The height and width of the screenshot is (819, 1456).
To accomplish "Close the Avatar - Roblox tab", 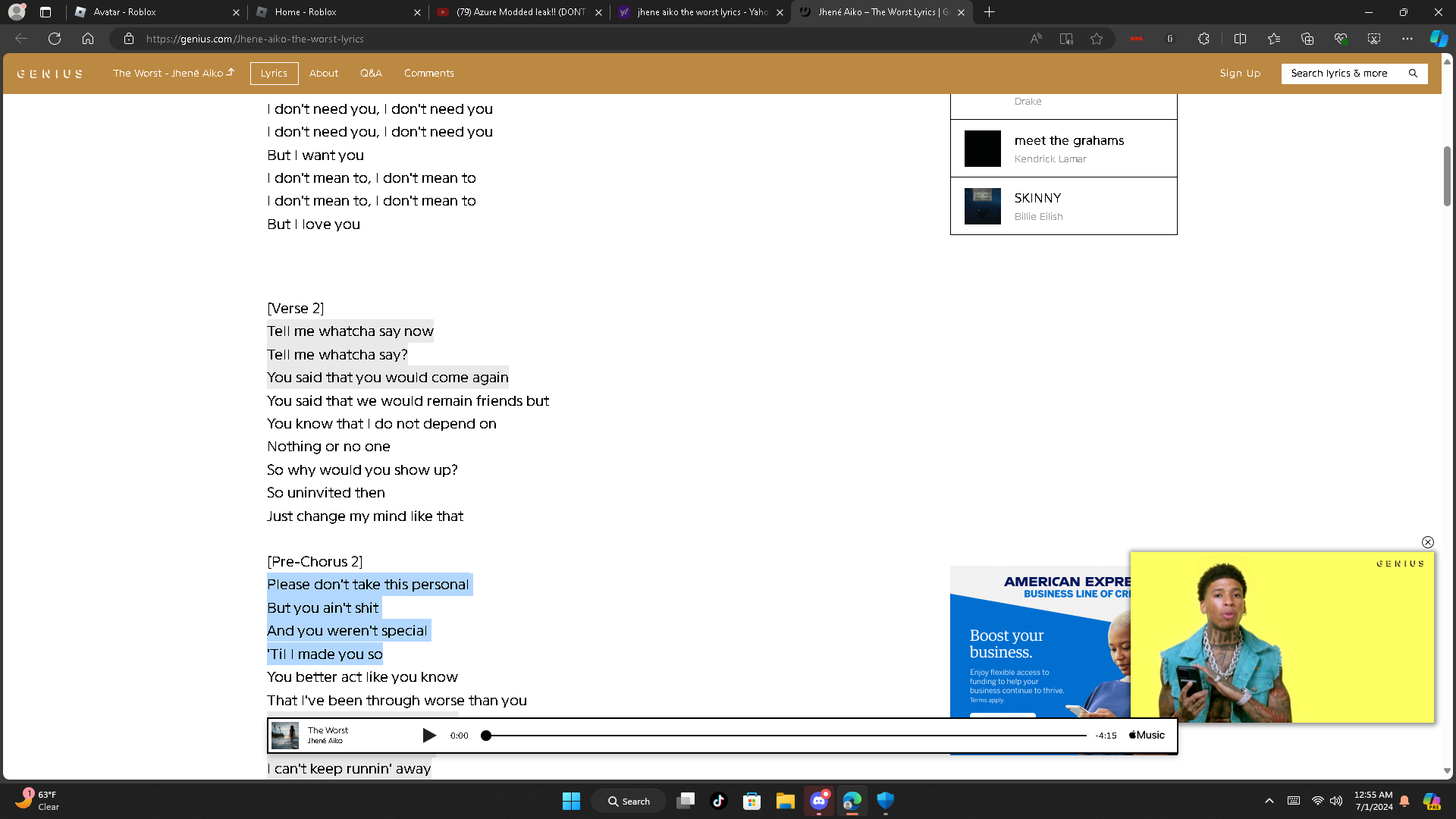I will pos(236,12).
